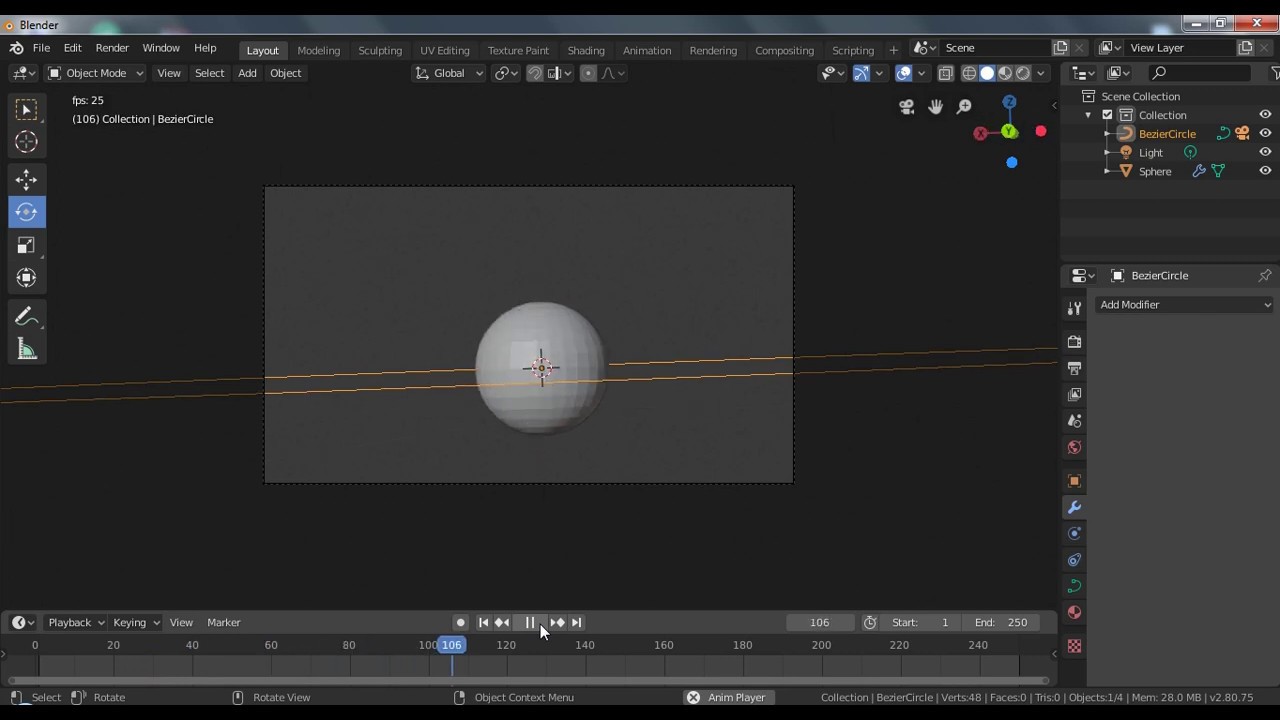Screen dimensions: 1280x720
Task: Open the Texture properties checker tab
Action: tap(1074, 646)
